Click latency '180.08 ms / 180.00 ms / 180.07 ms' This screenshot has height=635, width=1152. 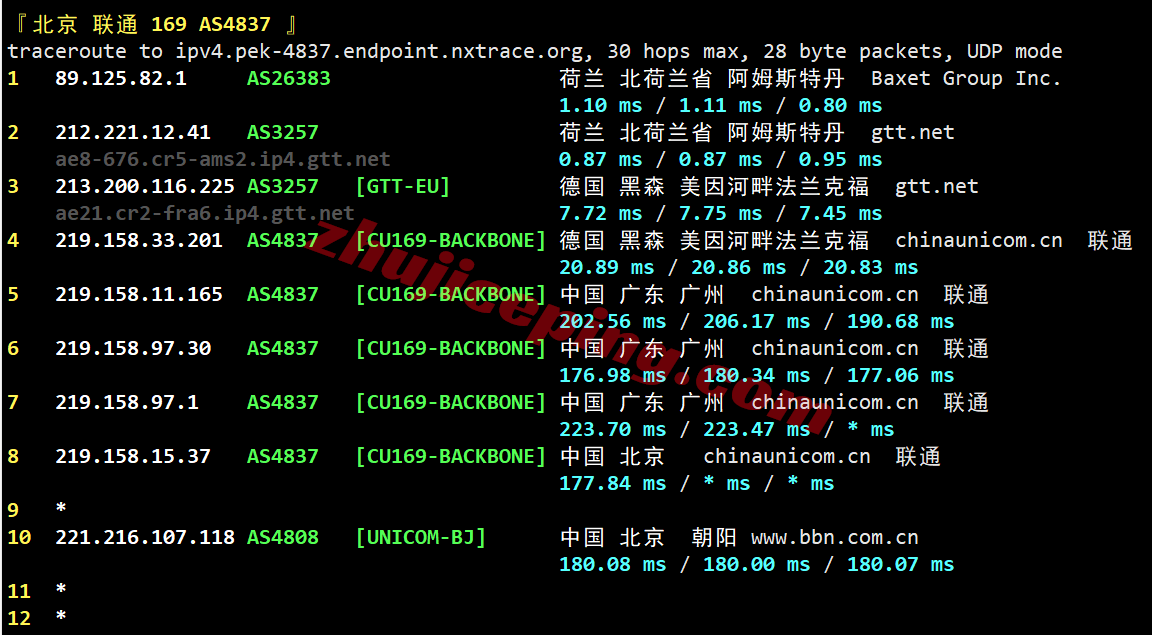[757, 564]
